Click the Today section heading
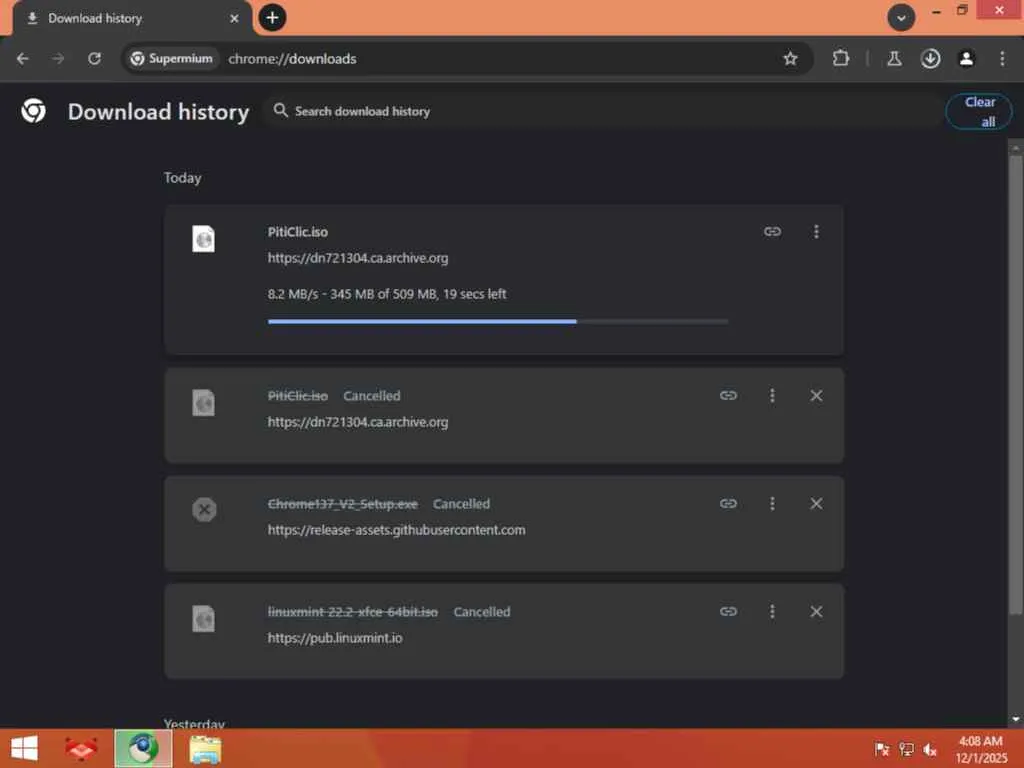Viewport: 1024px width, 768px height. (182, 178)
